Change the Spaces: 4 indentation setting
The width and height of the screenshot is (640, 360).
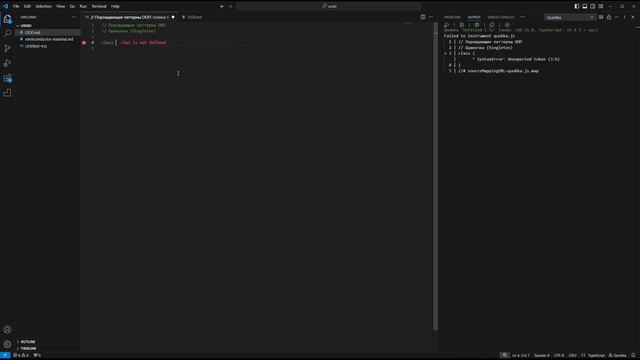(542, 356)
